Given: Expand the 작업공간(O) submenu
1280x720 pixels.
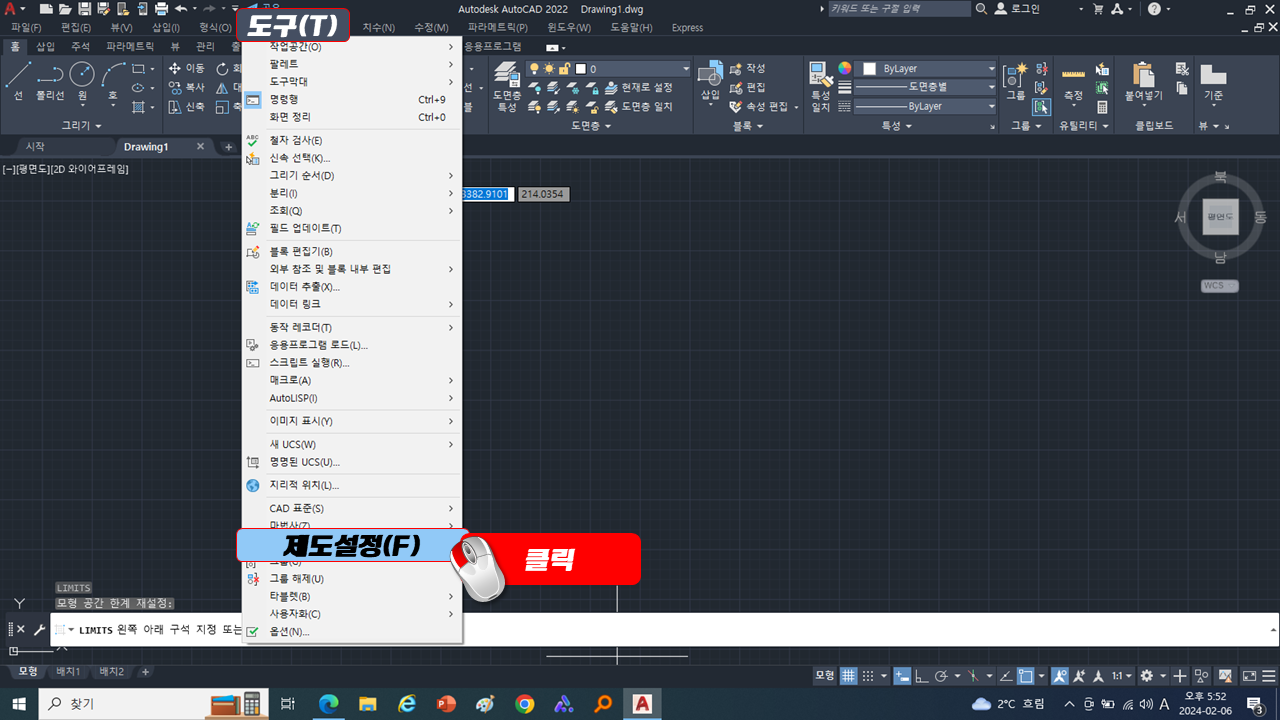Looking at the screenshot, I should pyautogui.click(x=352, y=47).
